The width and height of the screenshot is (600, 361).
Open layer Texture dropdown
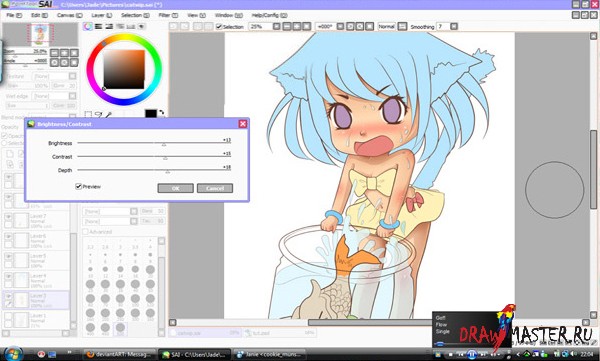click(x=73, y=76)
